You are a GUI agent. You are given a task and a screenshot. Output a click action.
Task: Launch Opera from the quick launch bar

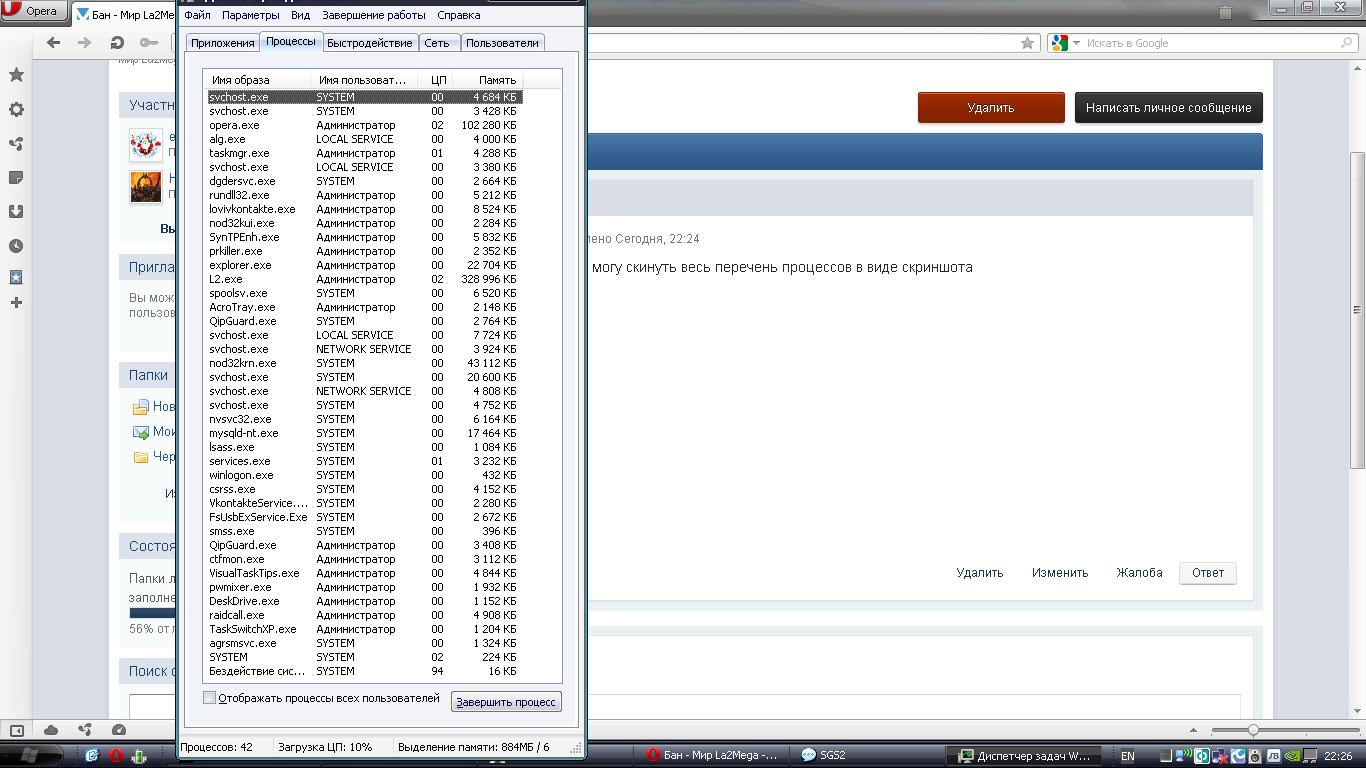[x=116, y=756]
